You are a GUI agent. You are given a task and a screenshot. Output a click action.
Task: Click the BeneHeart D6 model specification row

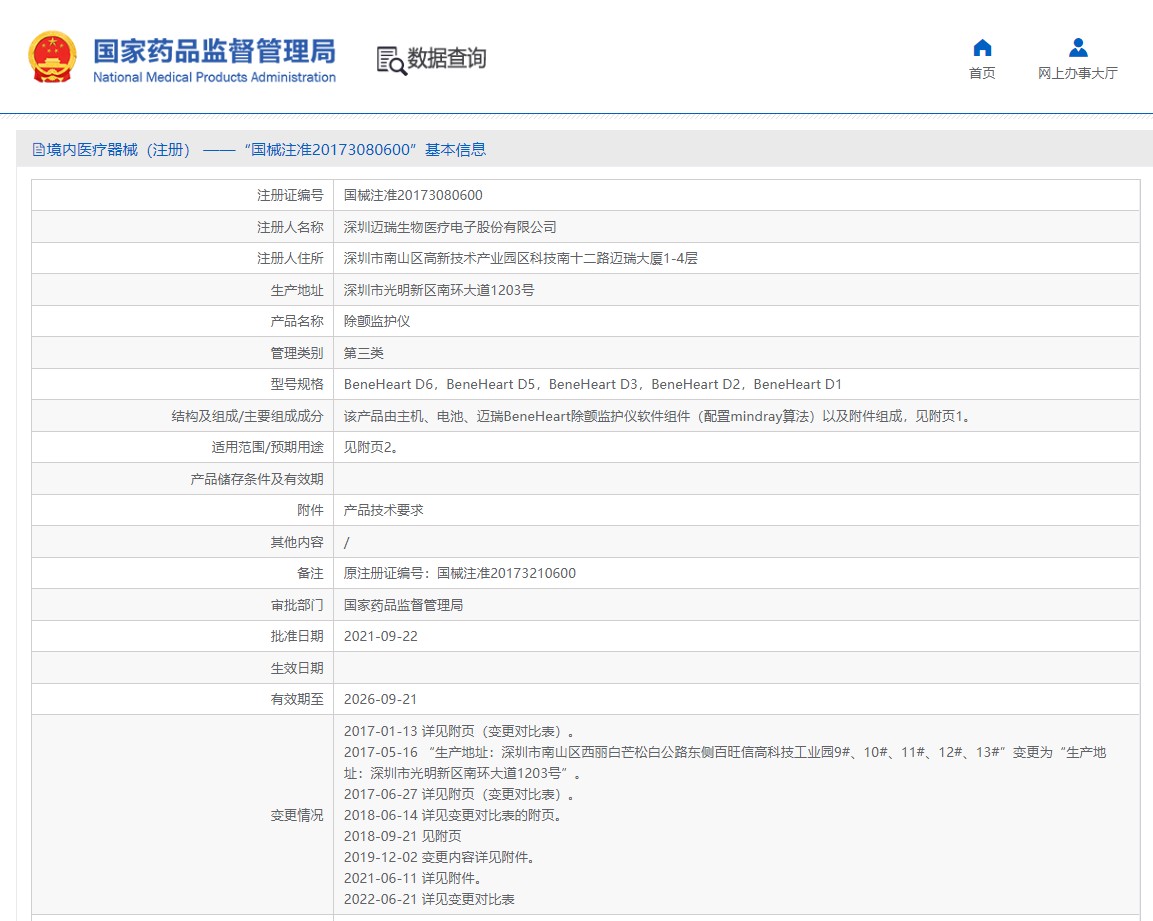(593, 384)
